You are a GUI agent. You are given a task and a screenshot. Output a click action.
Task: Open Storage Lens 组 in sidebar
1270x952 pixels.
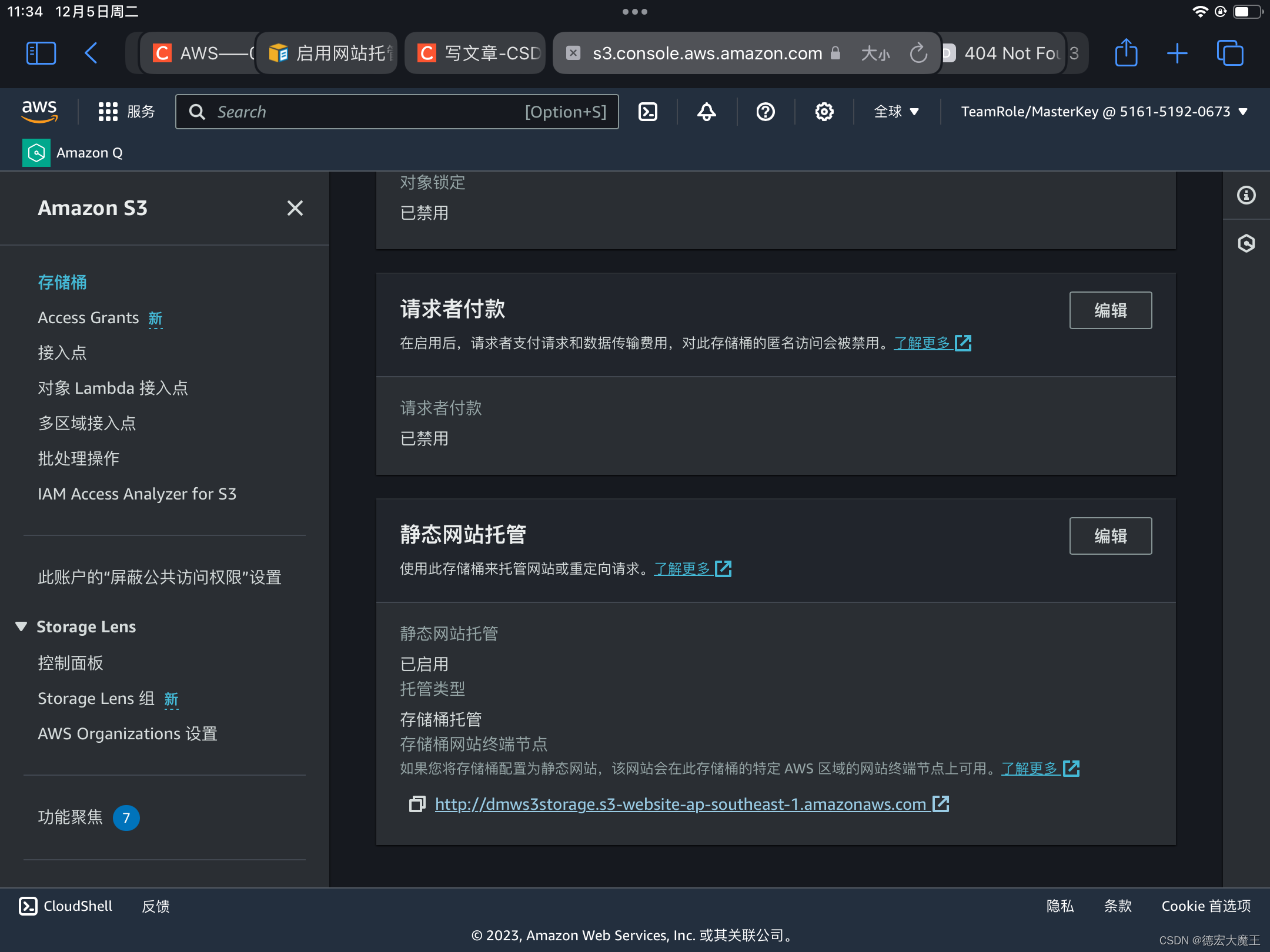coord(96,698)
